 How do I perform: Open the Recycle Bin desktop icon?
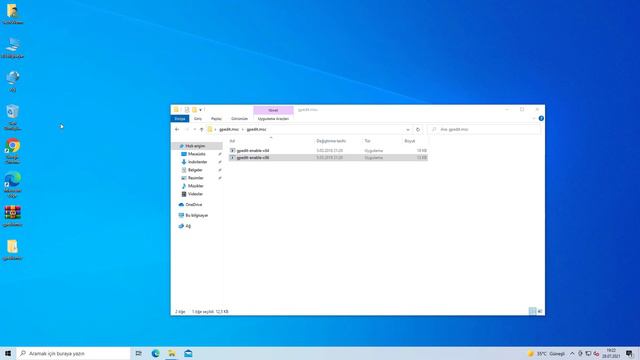(x=13, y=117)
